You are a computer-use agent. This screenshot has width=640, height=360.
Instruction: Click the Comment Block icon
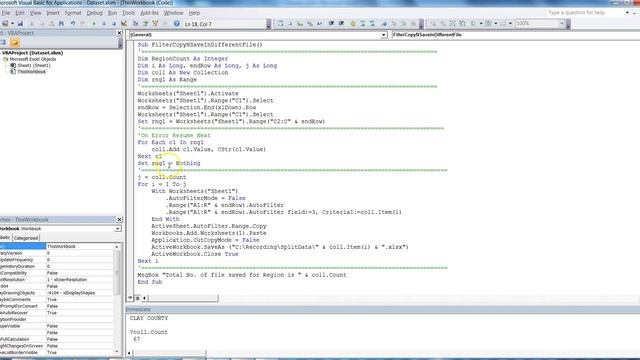[362, 24]
